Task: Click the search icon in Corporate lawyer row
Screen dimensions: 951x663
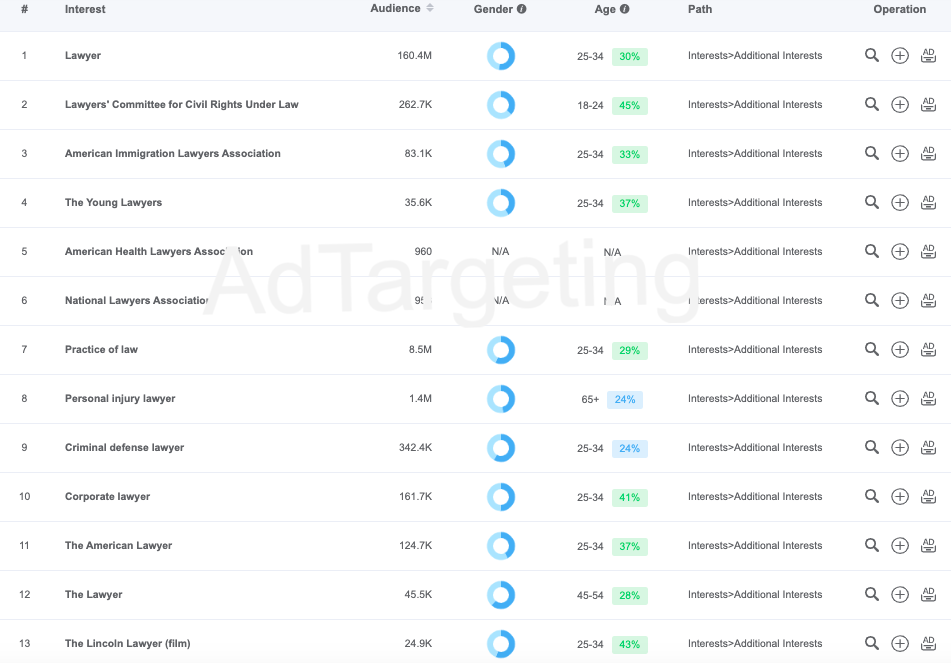Action: tap(872, 496)
